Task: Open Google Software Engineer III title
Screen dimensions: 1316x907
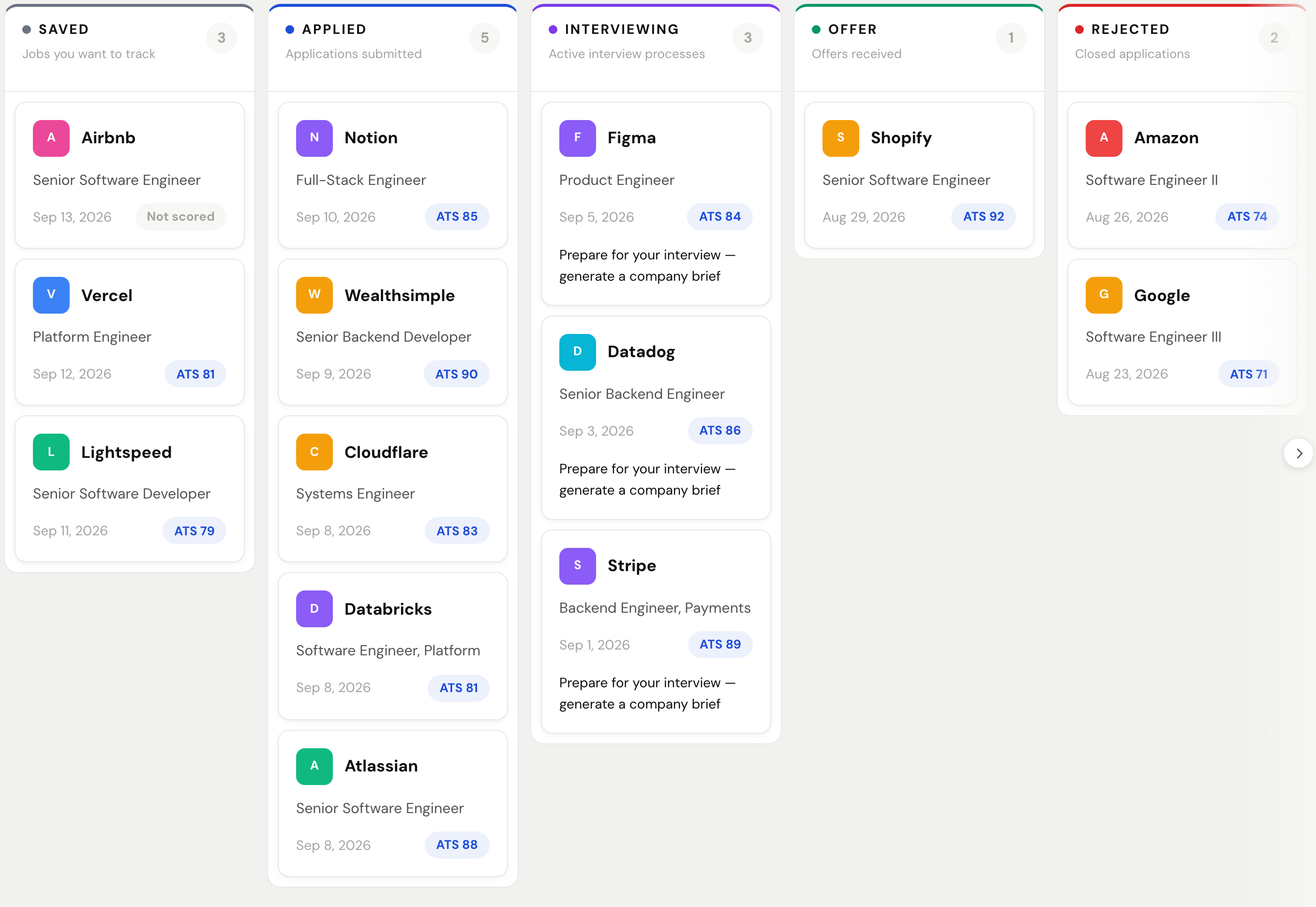Action: pos(1153,337)
